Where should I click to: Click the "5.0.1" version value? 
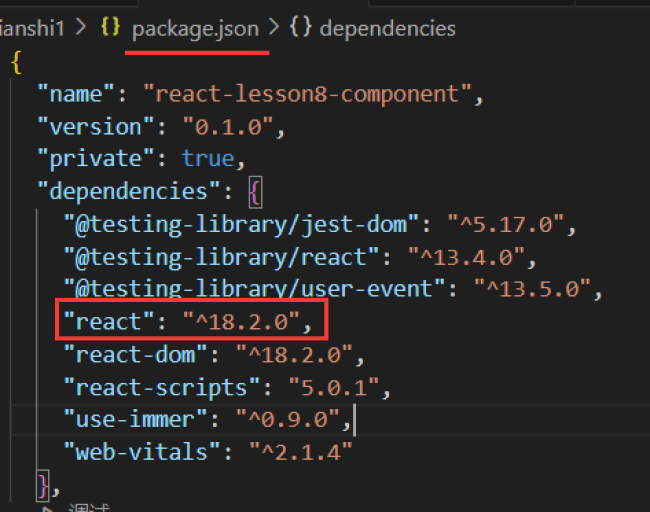334,387
